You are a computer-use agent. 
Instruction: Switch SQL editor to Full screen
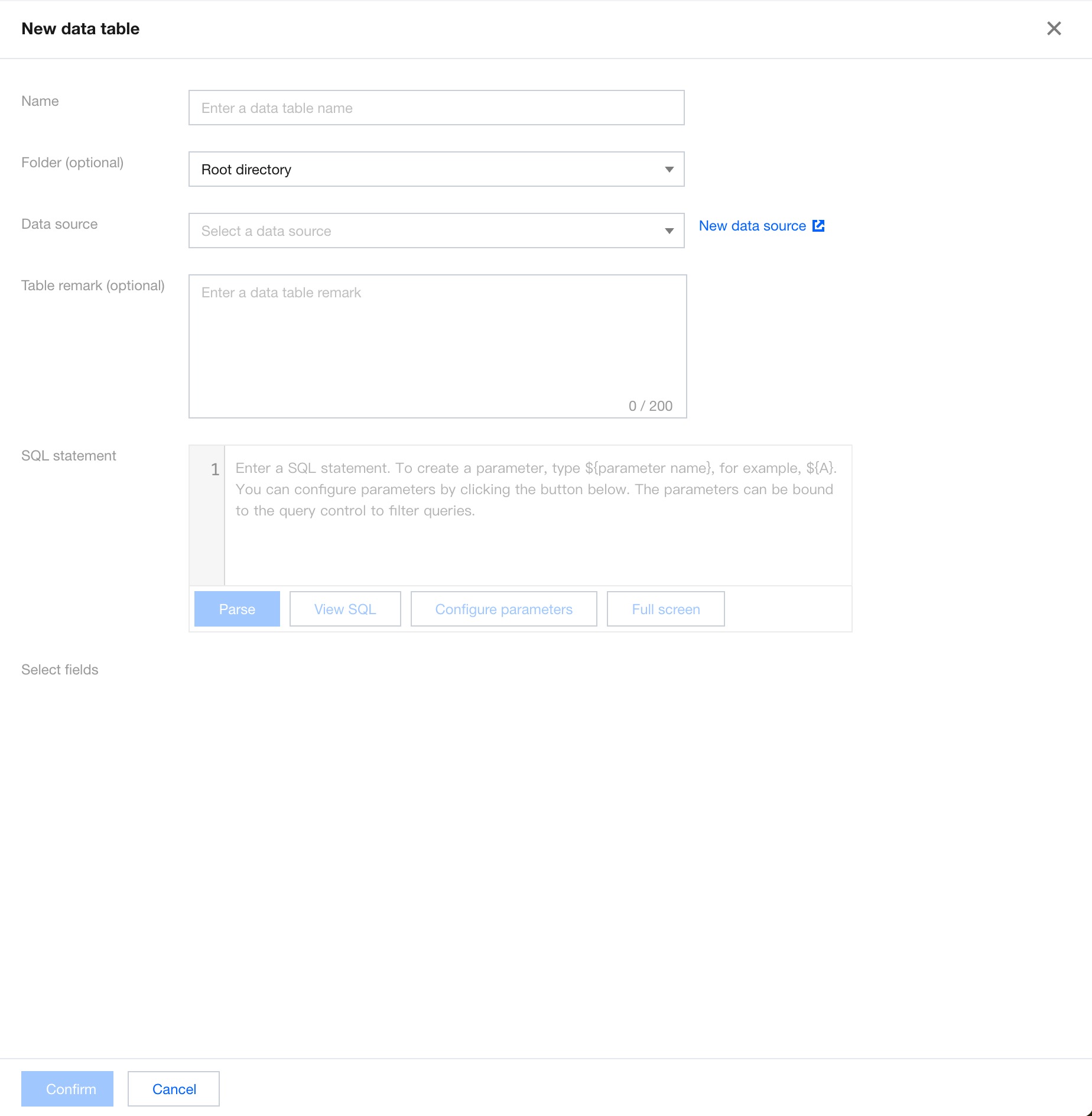tap(665, 609)
